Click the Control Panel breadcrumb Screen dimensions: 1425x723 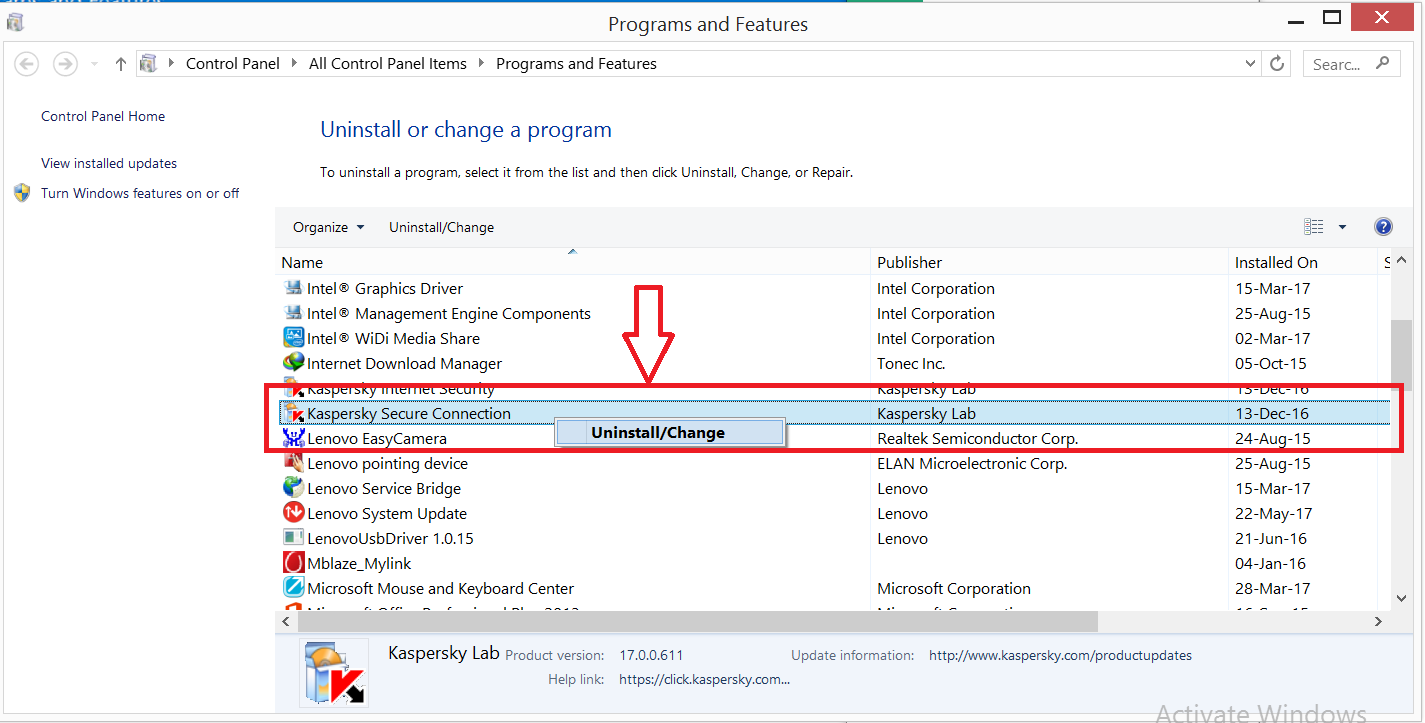point(233,63)
